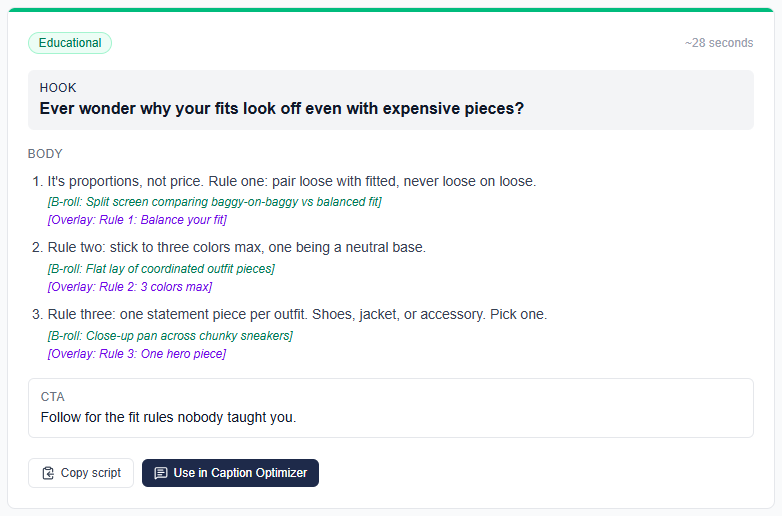Click overlay note Rule 1: Balance your fit
The height and width of the screenshot is (516, 782).
point(137,220)
